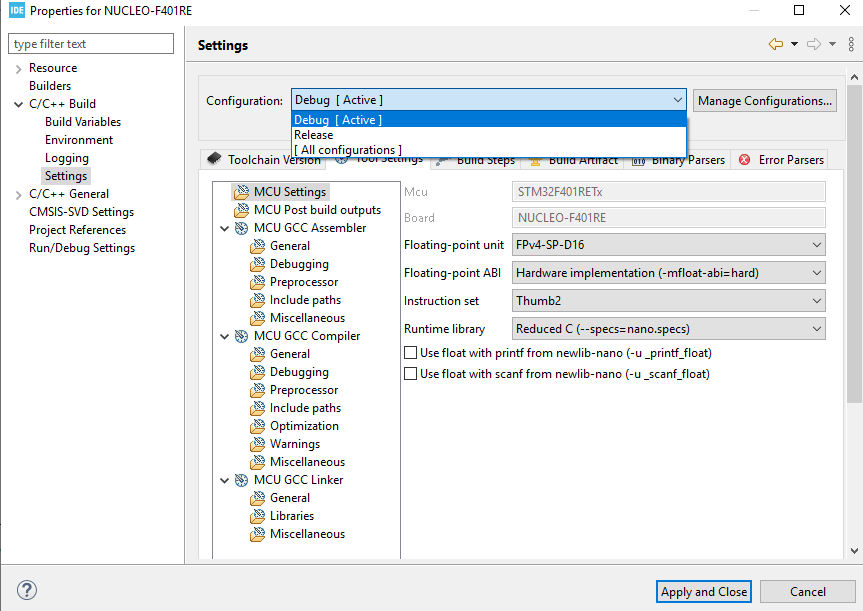Open the back history dropdown arrow

(x=794, y=44)
